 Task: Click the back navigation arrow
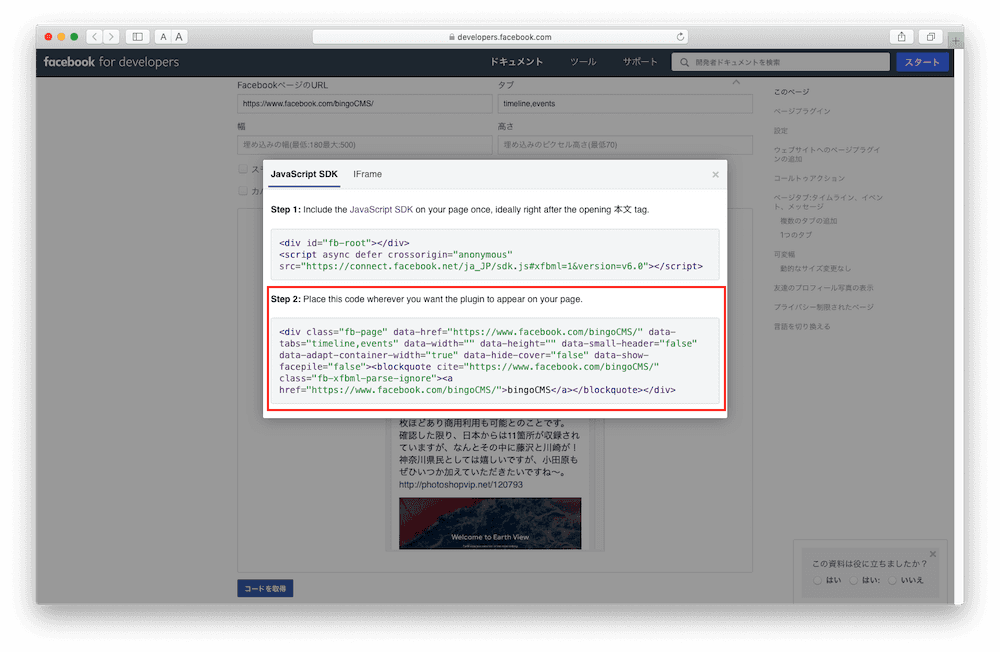[95, 36]
